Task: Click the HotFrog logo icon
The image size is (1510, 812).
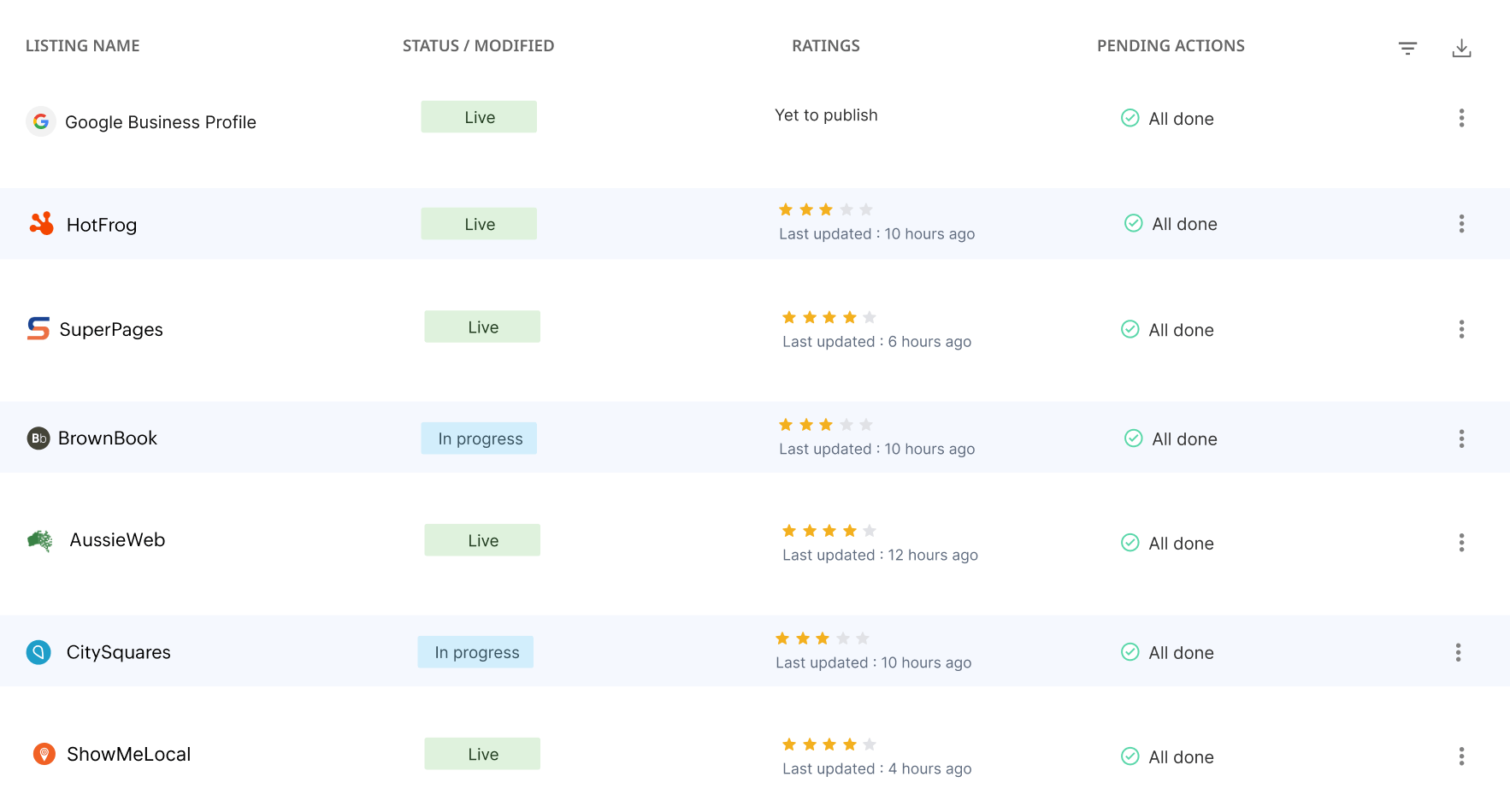Action: point(41,224)
